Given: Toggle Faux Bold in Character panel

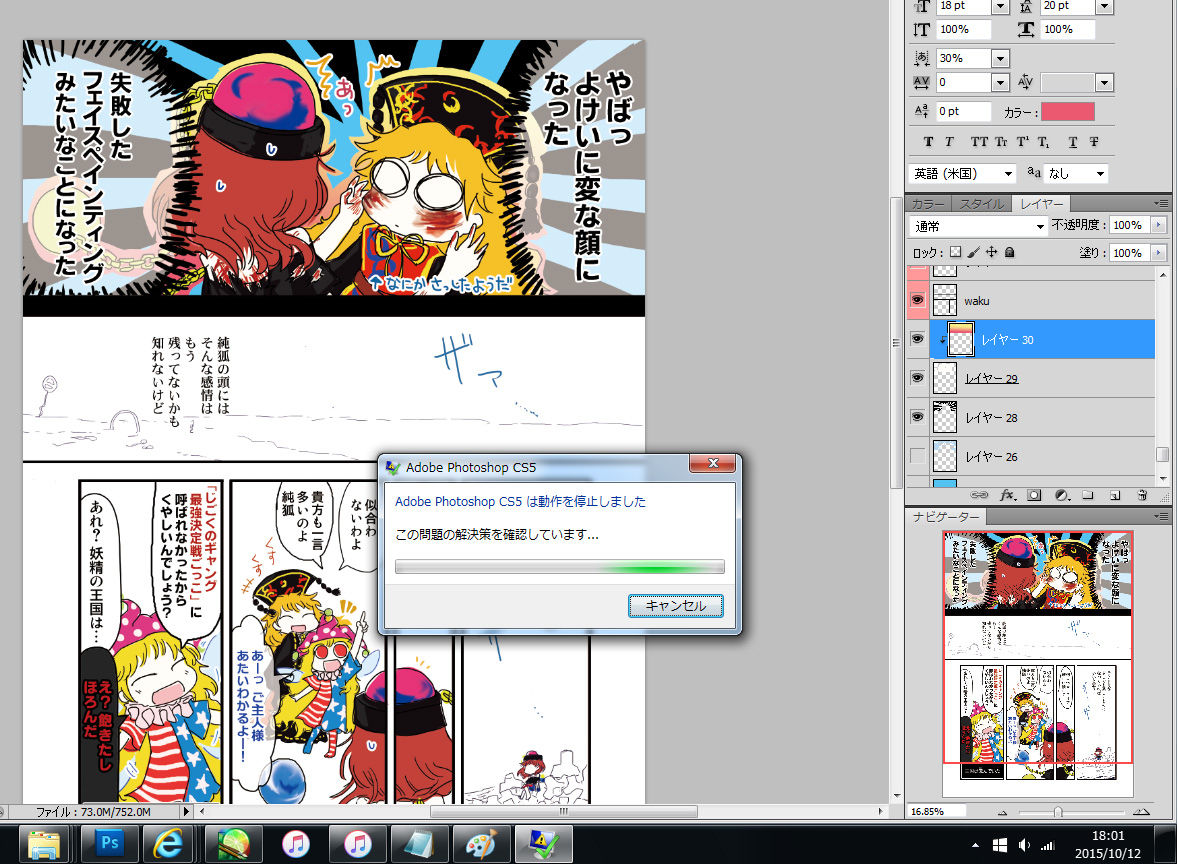Looking at the screenshot, I should click(929, 142).
